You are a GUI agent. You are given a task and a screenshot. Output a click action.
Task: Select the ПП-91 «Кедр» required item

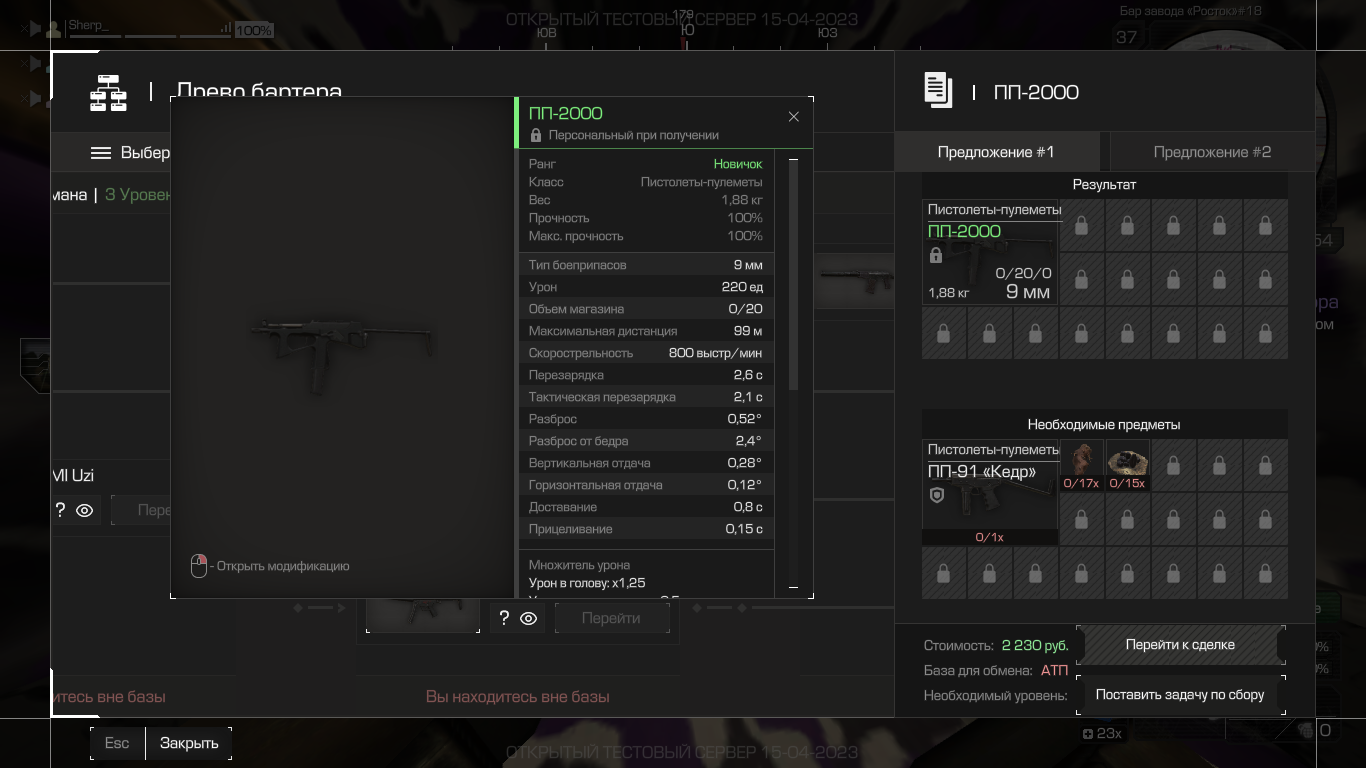990,492
